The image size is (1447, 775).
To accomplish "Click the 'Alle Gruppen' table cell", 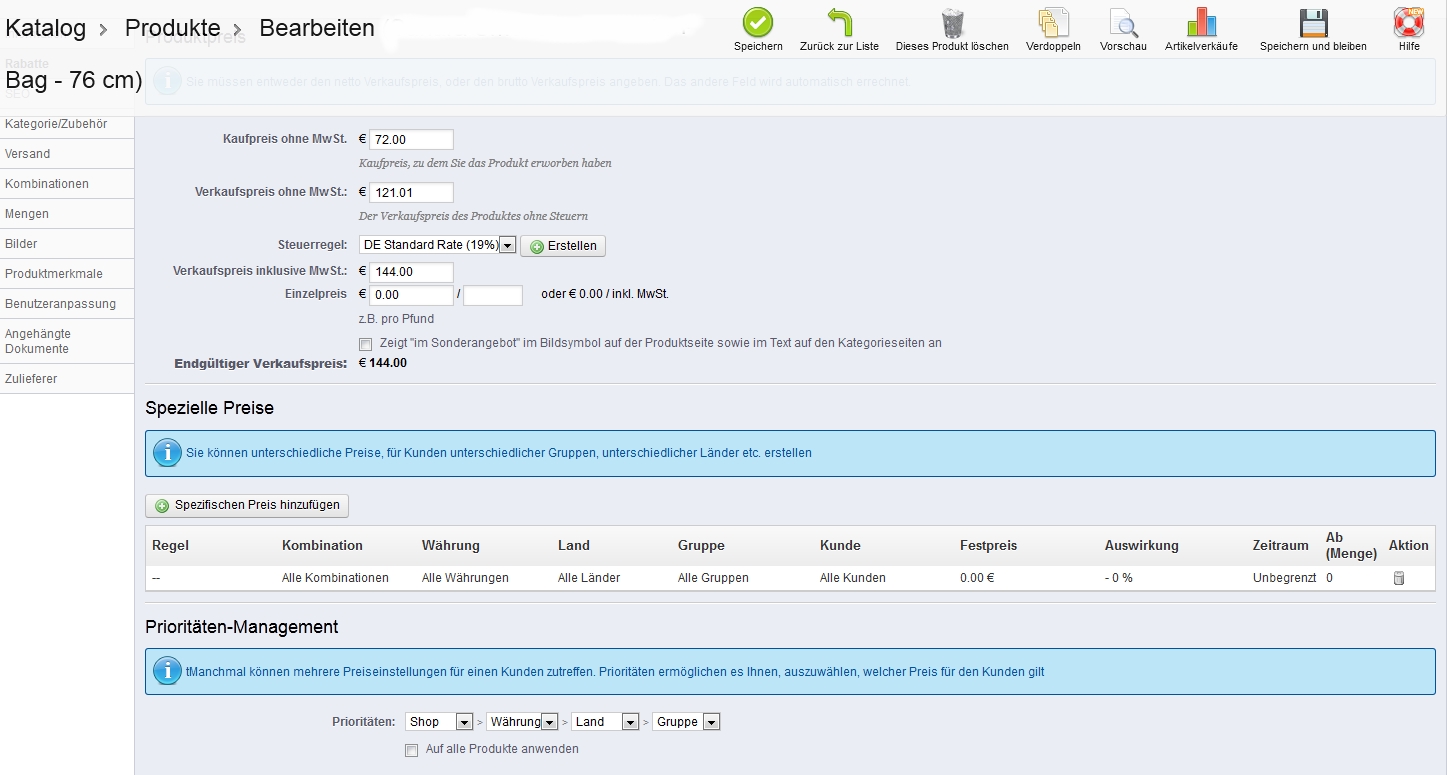I will click(713, 578).
